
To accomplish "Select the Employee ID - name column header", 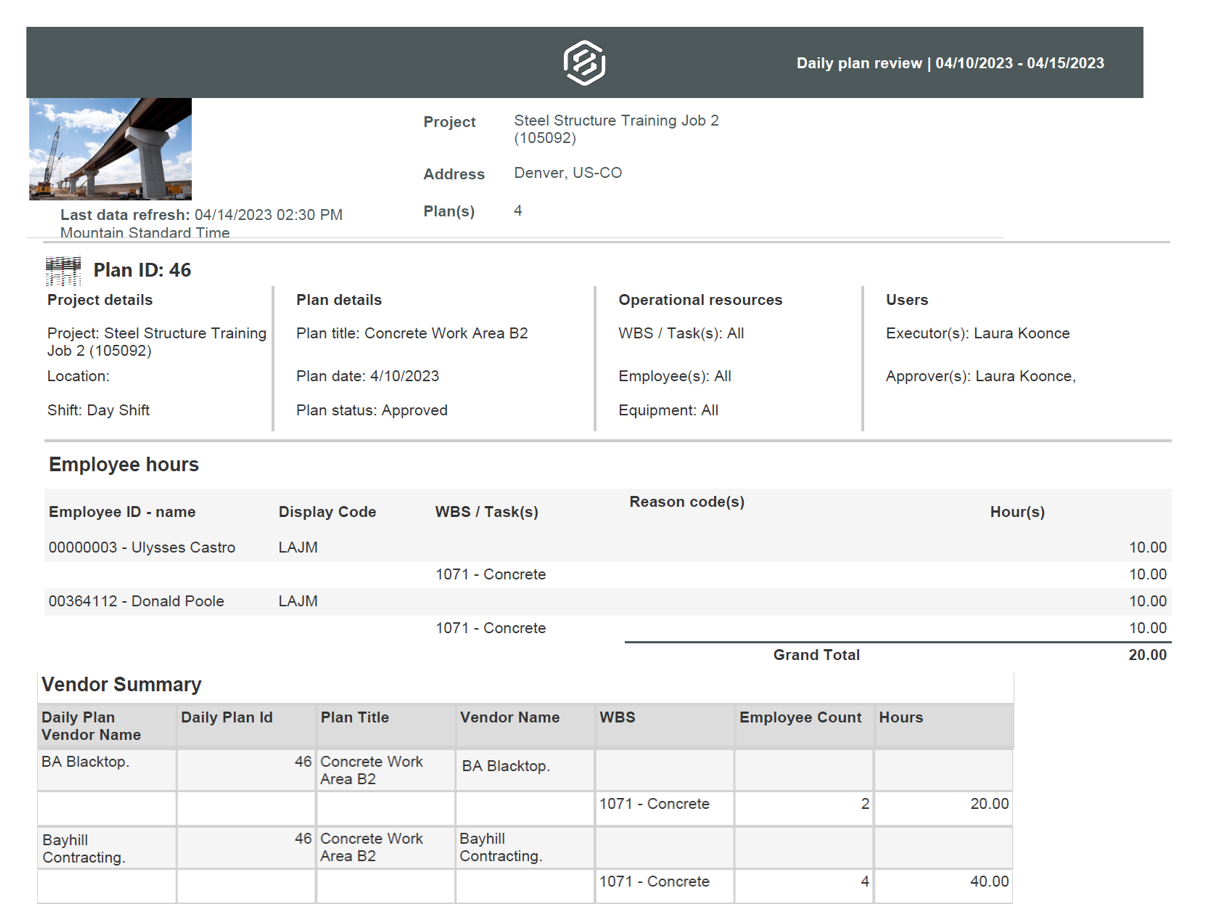I will [122, 512].
